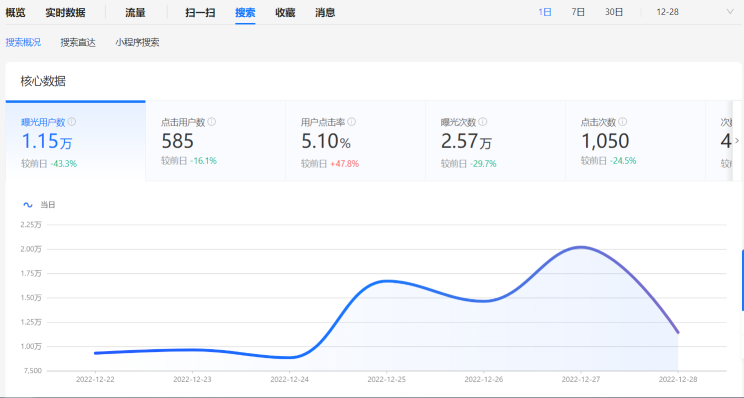Go to 扫一扫 tab
Screen dimensions: 744x398
200,12
